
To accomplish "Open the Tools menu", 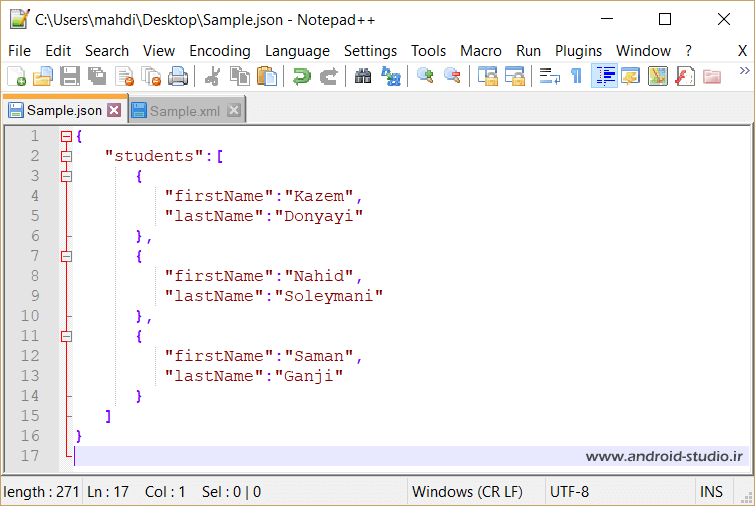I will (428, 51).
